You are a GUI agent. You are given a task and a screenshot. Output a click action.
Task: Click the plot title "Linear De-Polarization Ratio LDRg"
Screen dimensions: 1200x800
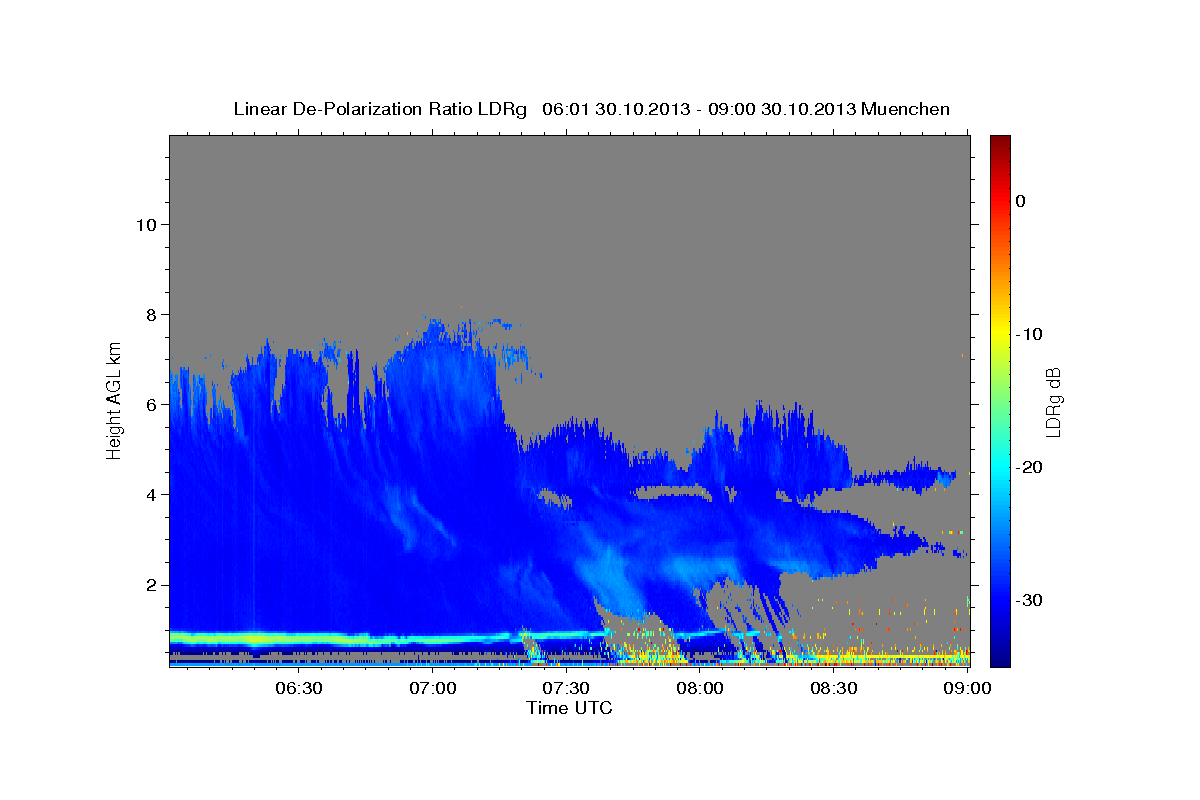[x=380, y=109]
